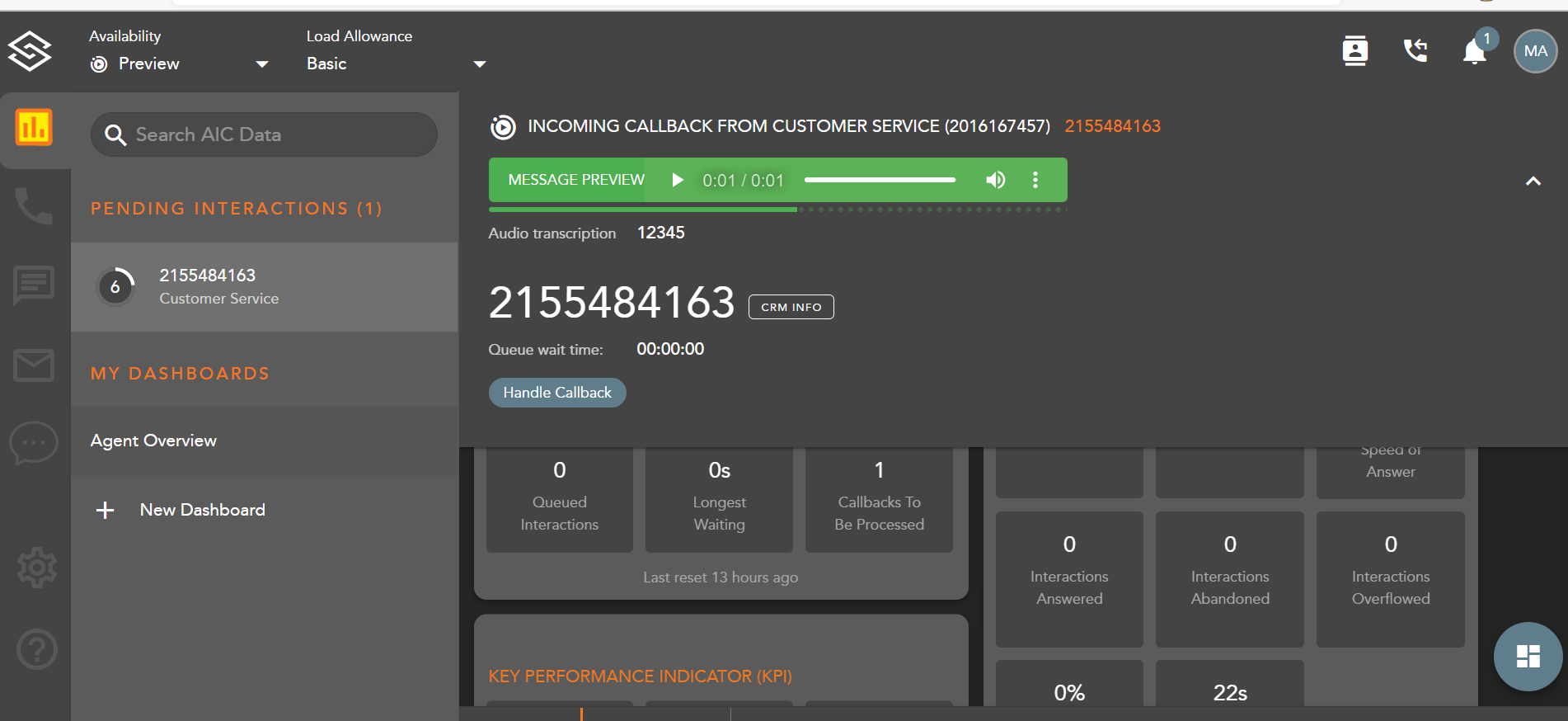1568x721 pixels.
Task: Expand the Availability Preview dropdown
Action: click(x=262, y=64)
